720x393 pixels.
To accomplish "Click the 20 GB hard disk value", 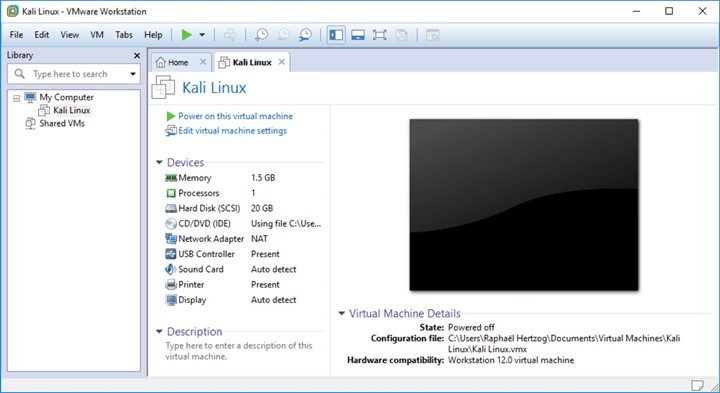I will [x=262, y=208].
